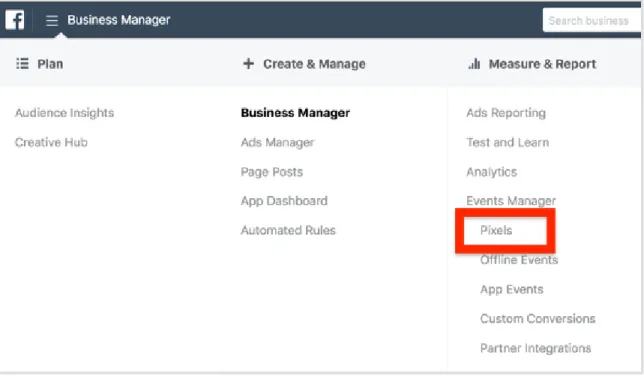
Task: Click the Measure & Report chart icon
Action: (474, 64)
